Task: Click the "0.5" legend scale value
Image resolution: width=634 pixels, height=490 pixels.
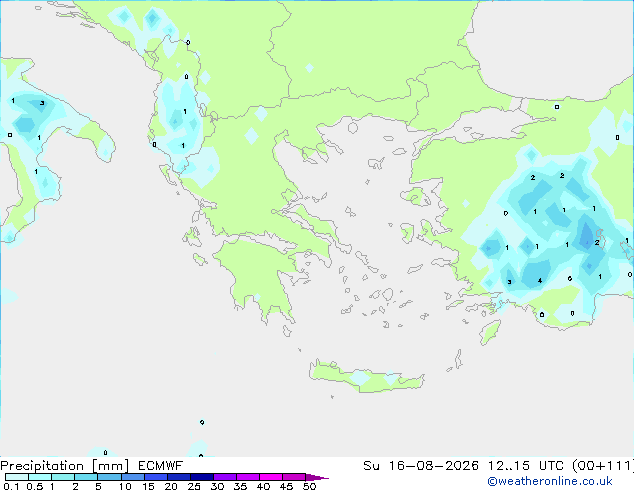Action: (x=34, y=486)
